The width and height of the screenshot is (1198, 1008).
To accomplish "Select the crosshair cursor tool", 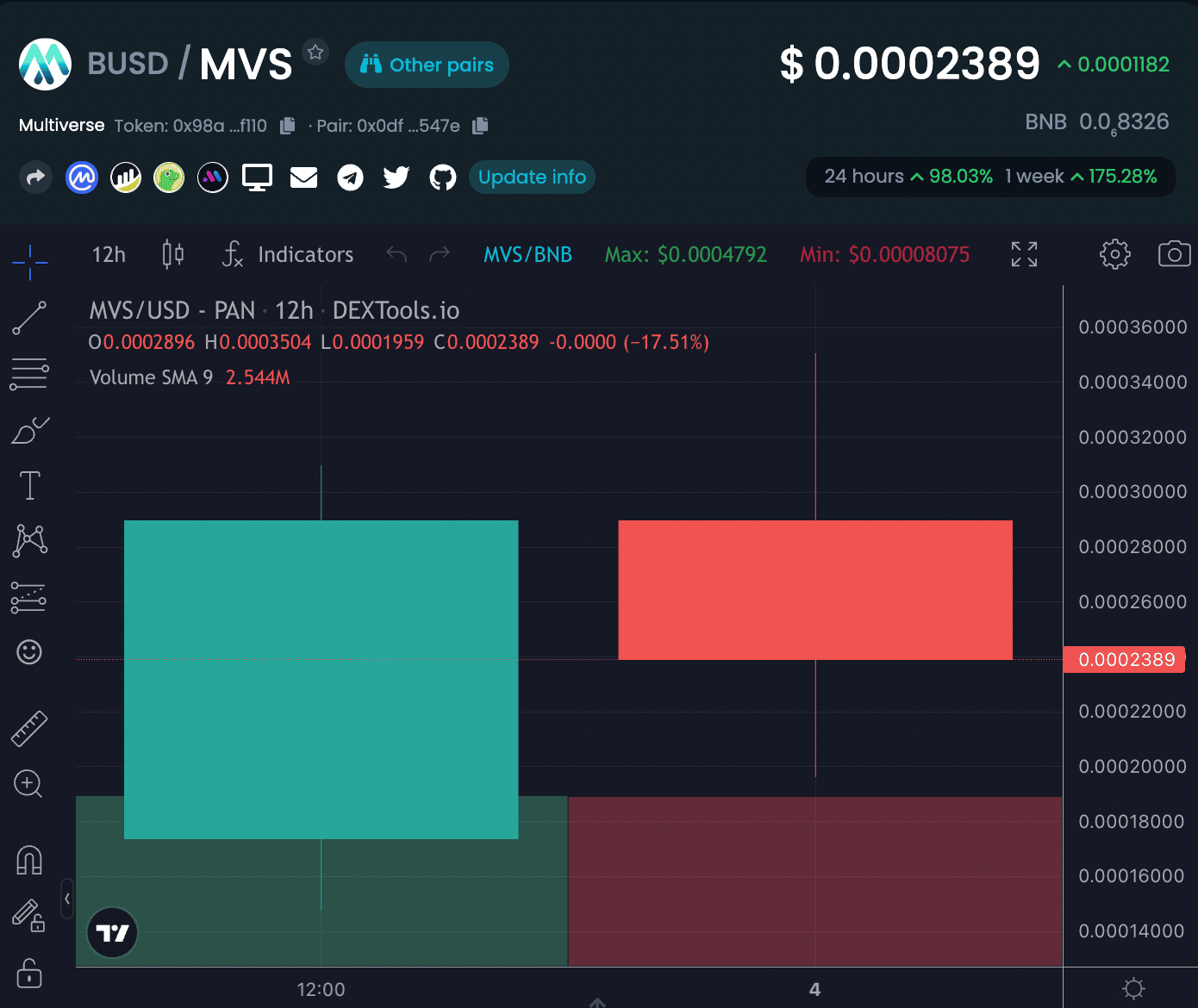I will click(30, 262).
